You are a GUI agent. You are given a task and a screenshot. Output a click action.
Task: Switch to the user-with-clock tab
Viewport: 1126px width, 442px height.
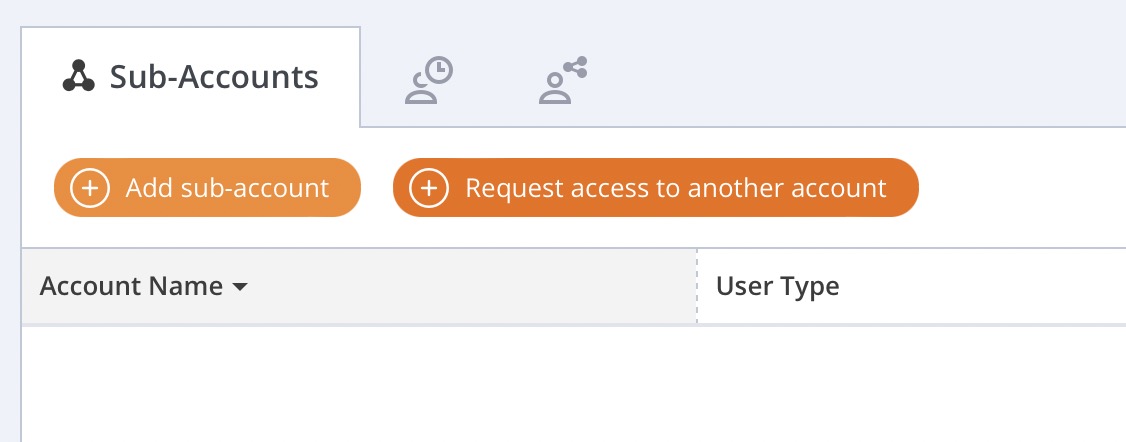pyautogui.click(x=429, y=80)
